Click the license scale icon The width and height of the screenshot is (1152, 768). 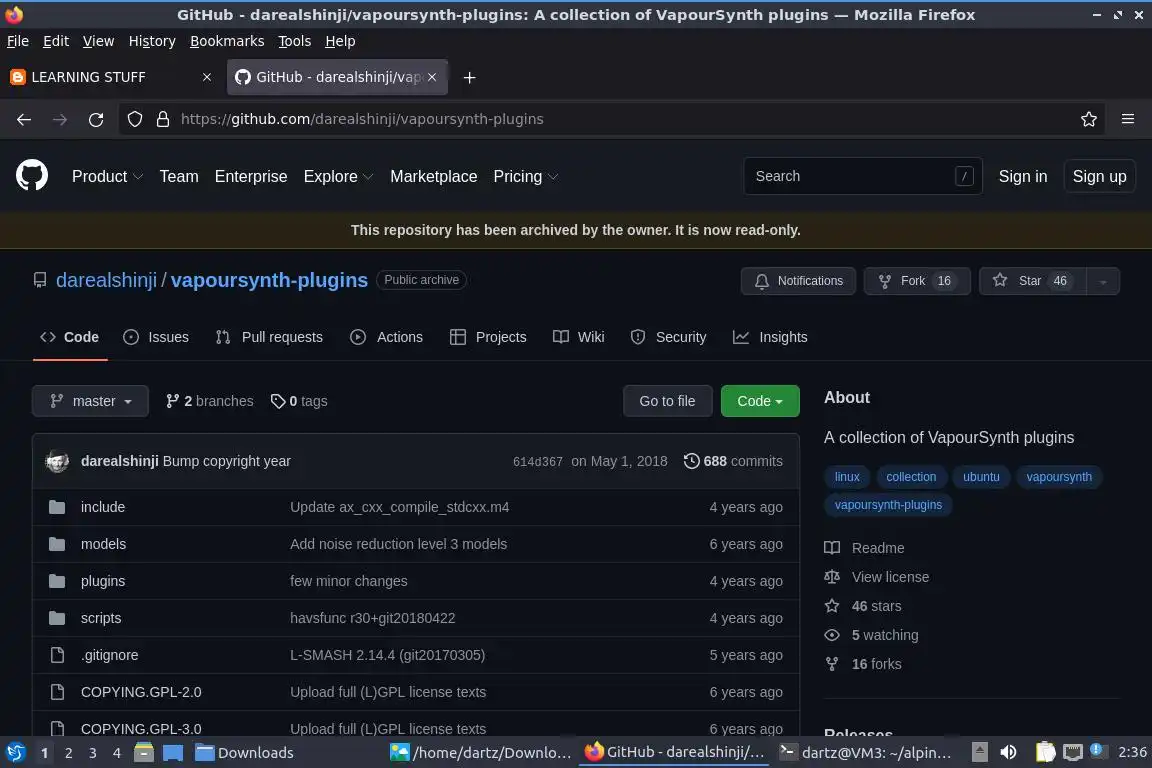(x=832, y=577)
